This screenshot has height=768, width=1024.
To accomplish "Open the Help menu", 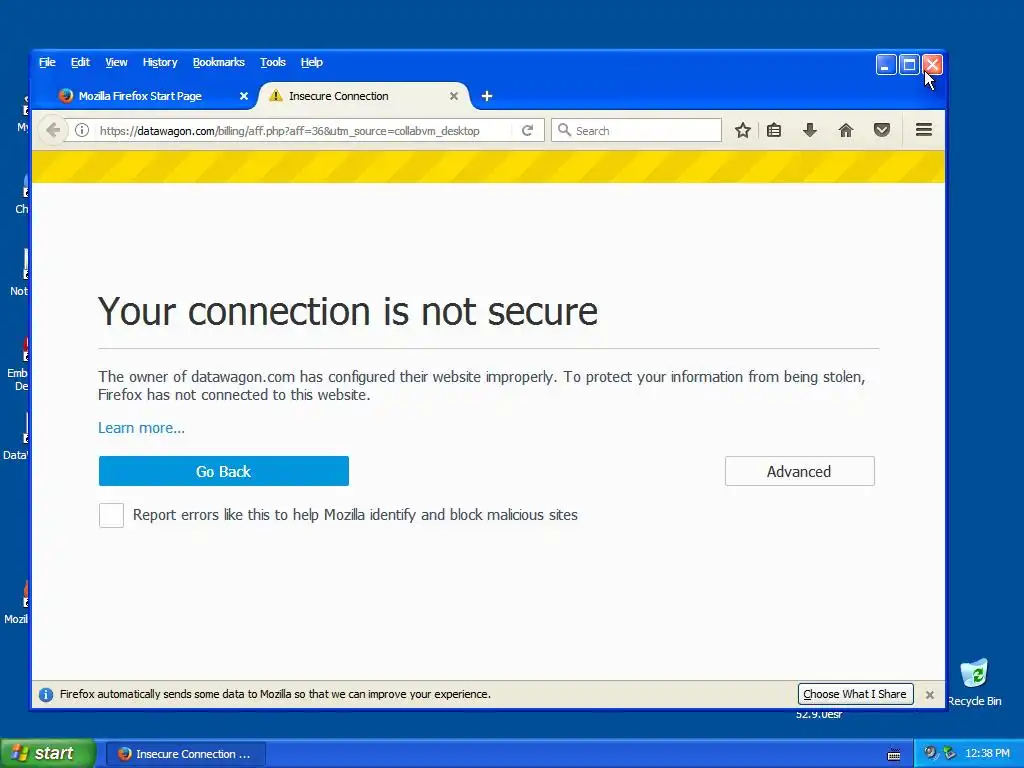I will click(x=312, y=62).
